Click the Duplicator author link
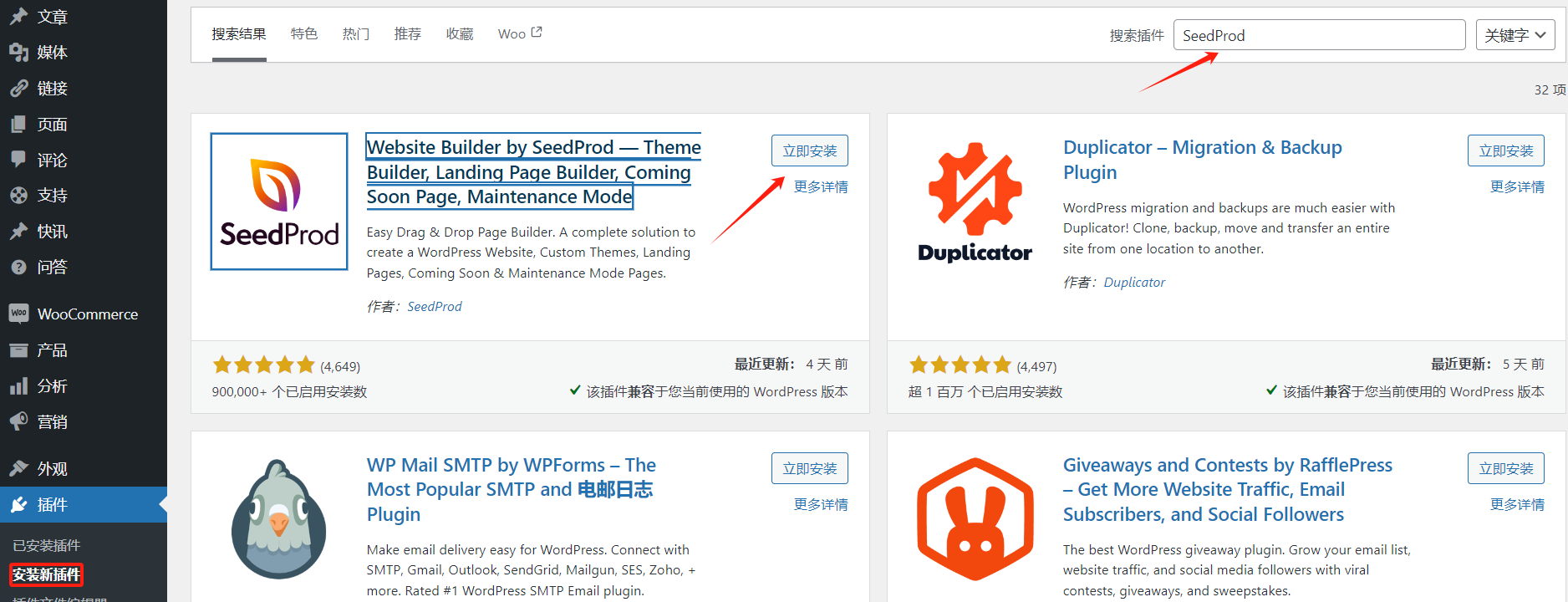The width and height of the screenshot is (1568, 602). (x=1134, y=283)
